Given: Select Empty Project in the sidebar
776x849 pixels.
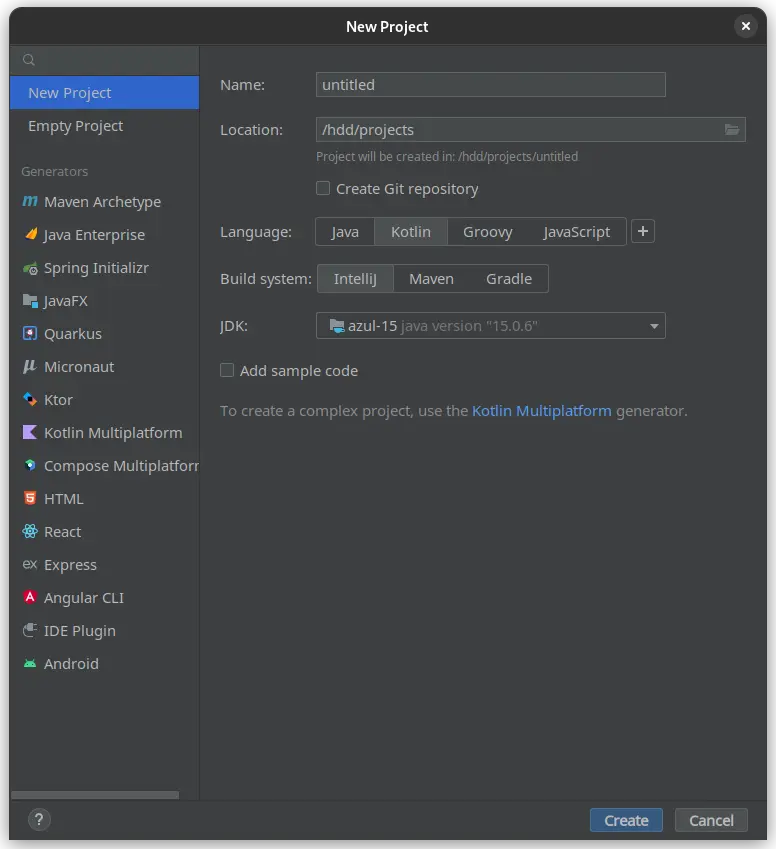Looking at the screenshot, I should coord(76,126).
